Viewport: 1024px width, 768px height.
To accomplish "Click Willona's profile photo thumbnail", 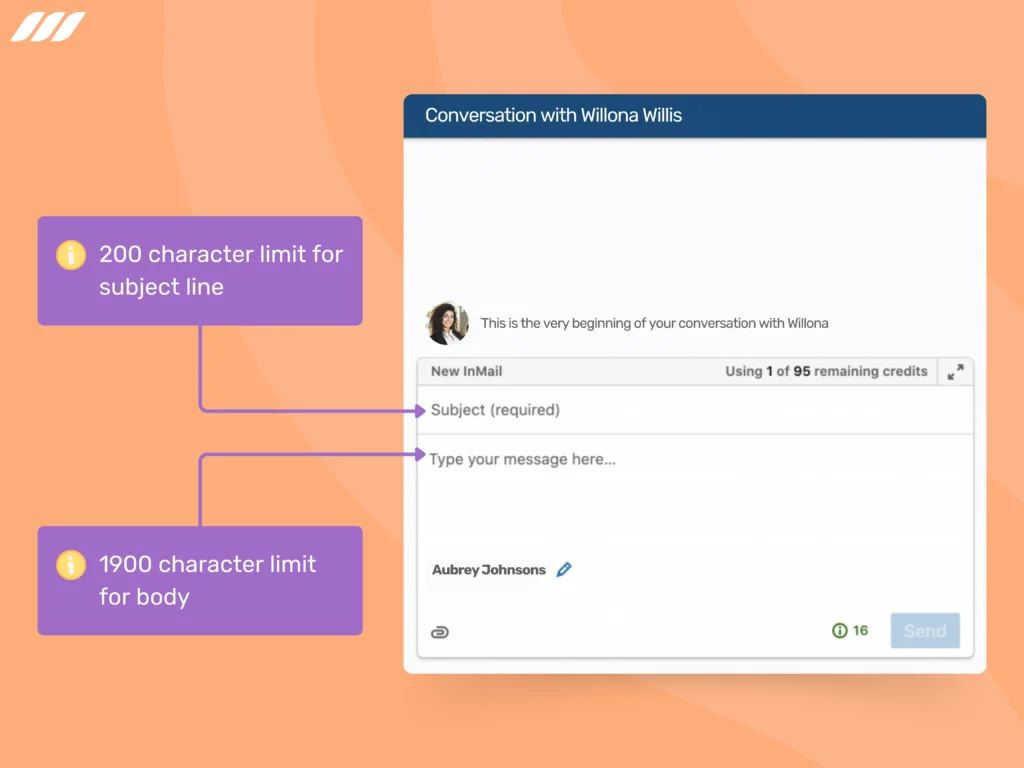I will (x=447, y=322).
